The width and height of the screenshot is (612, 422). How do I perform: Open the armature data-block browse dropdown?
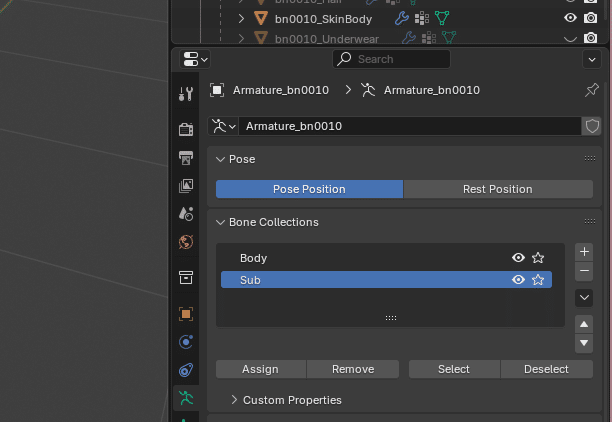click(223, 126)
